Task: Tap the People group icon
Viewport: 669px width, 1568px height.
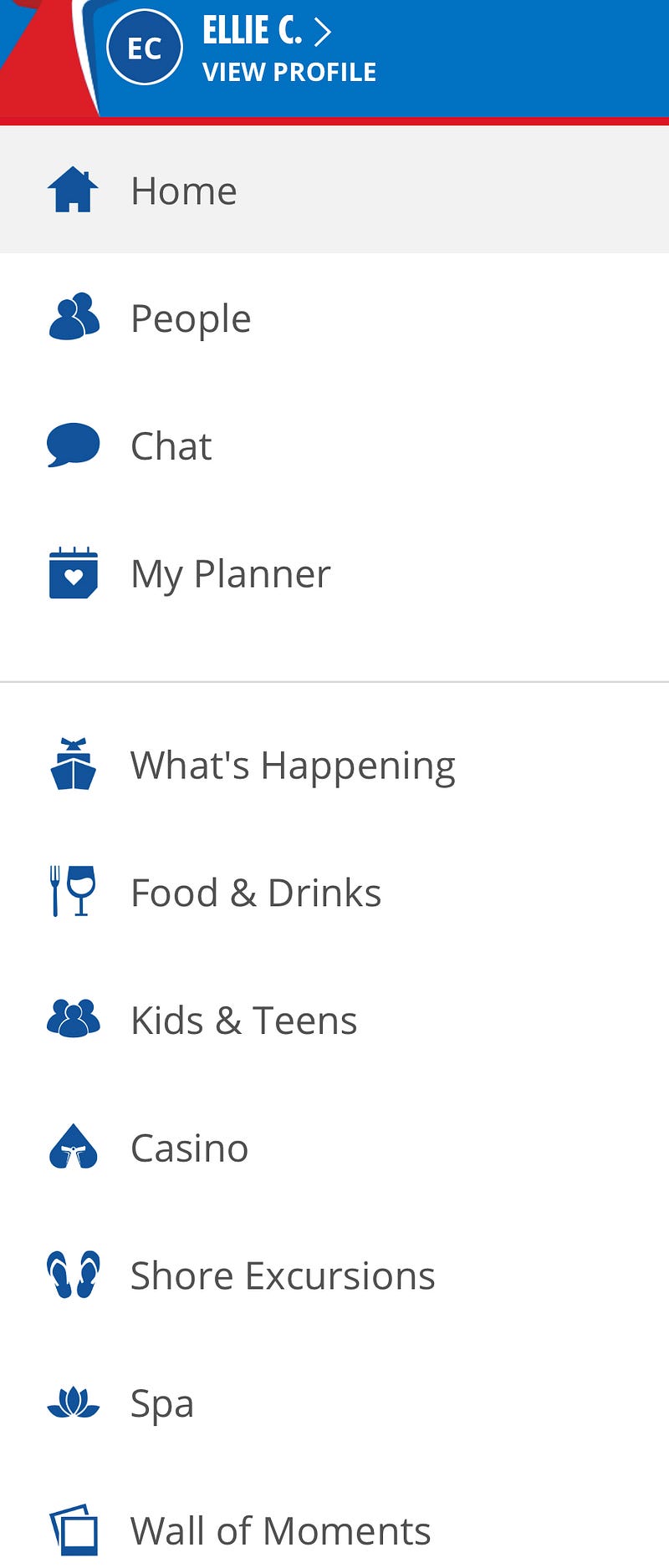Action: tap(74, 318)
